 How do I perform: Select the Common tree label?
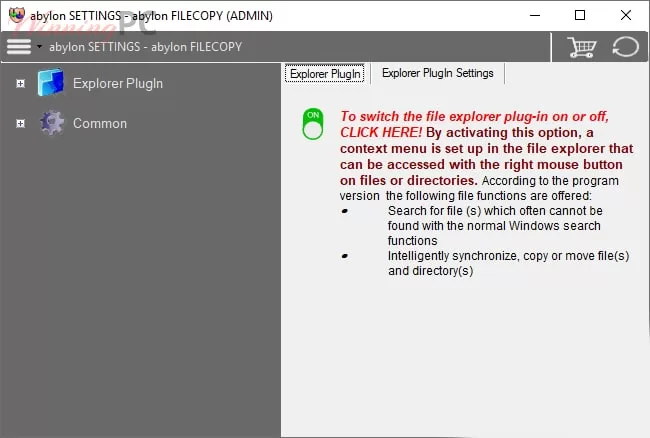[100, 123]
